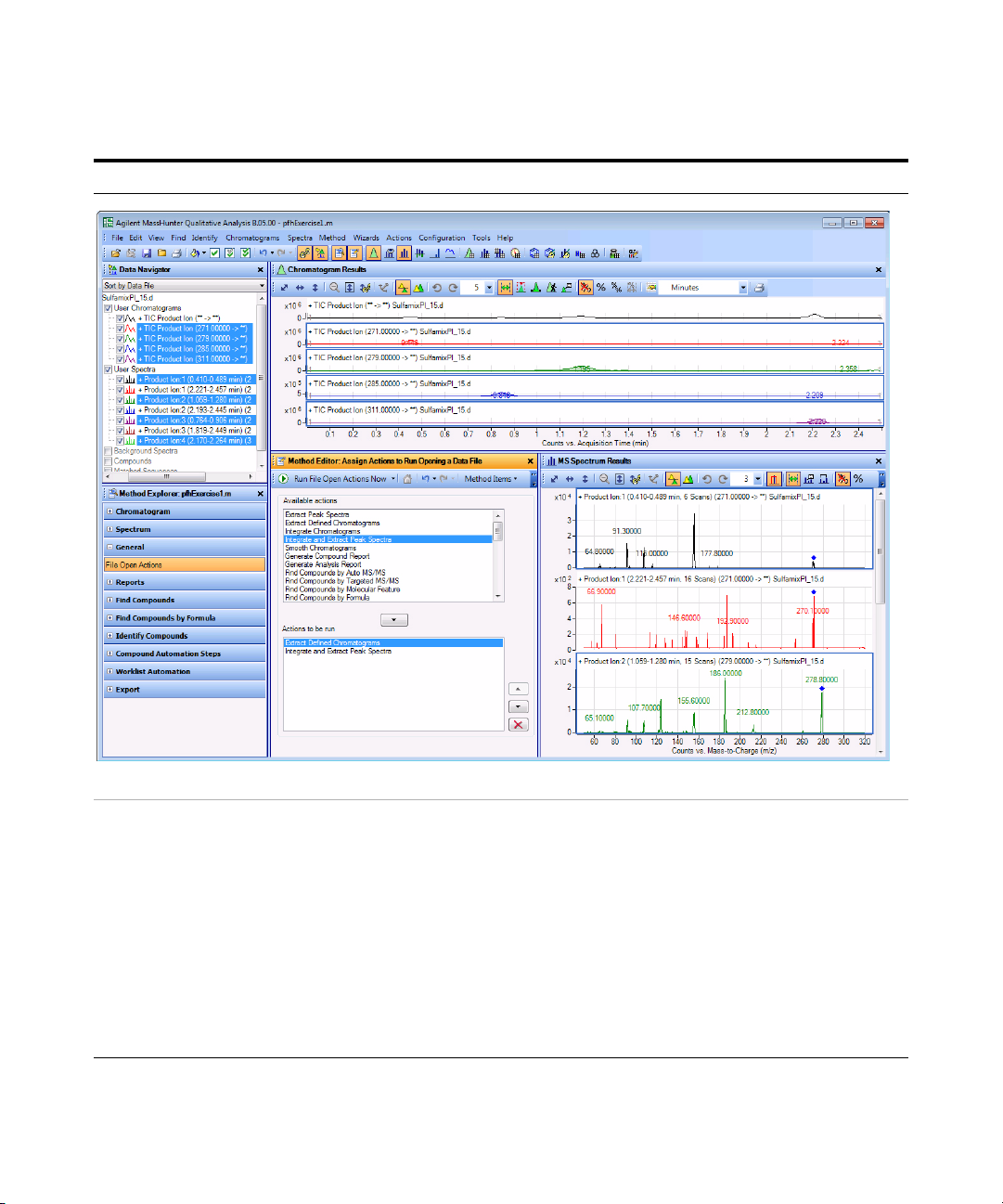This screenshot has height=1204, width=1003.
Task: Close the Data Navigator pane
Action: click(261, 270)
